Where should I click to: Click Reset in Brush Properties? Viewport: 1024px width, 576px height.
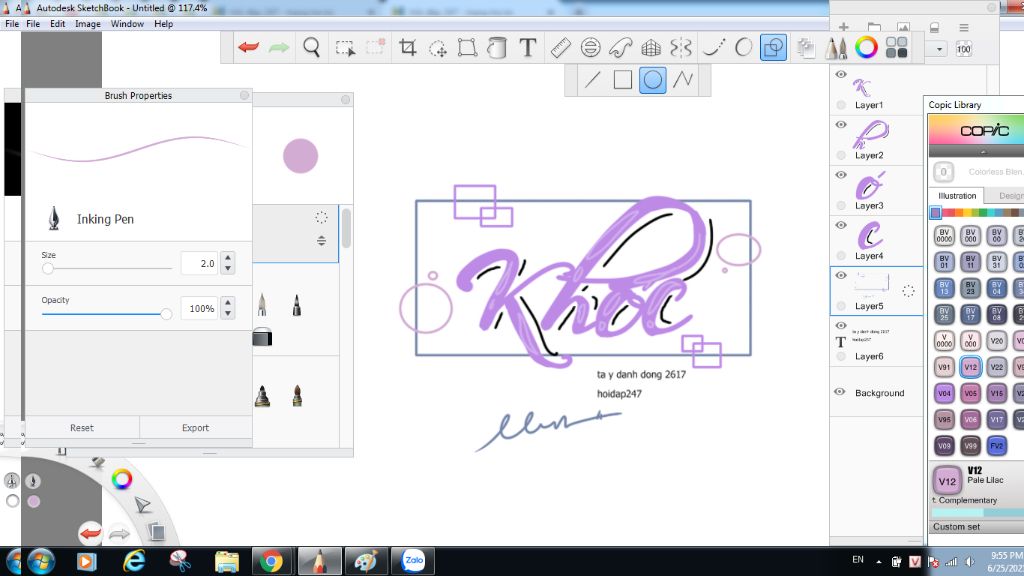[x=82, y=428]
